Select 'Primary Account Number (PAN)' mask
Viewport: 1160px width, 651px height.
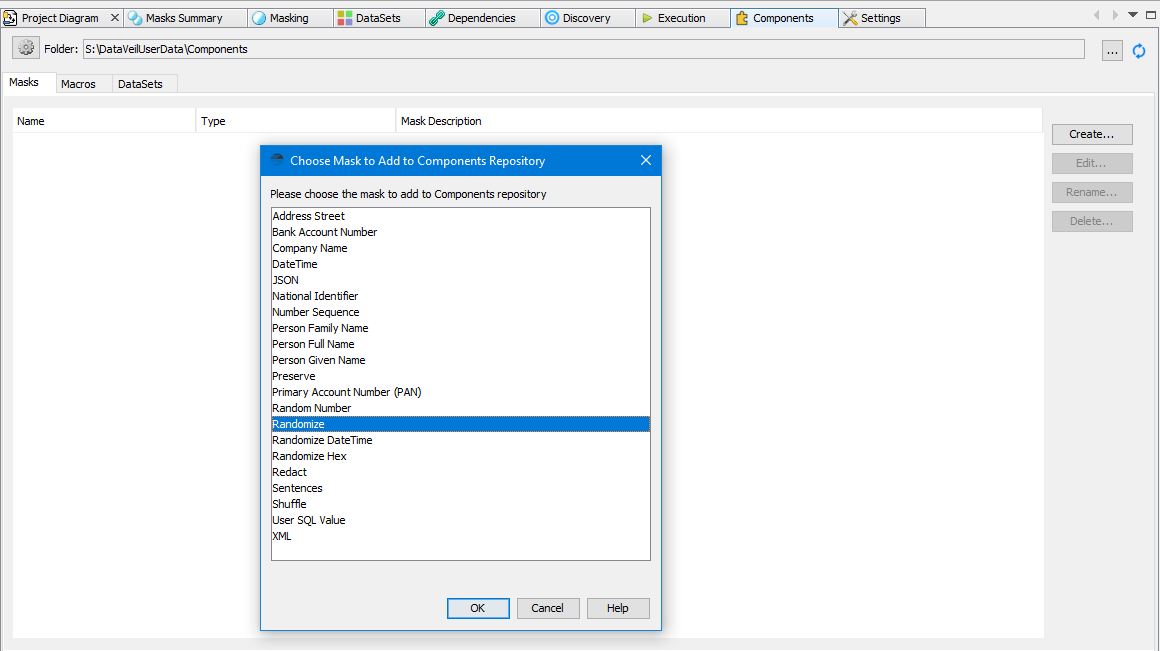[461, 392]
